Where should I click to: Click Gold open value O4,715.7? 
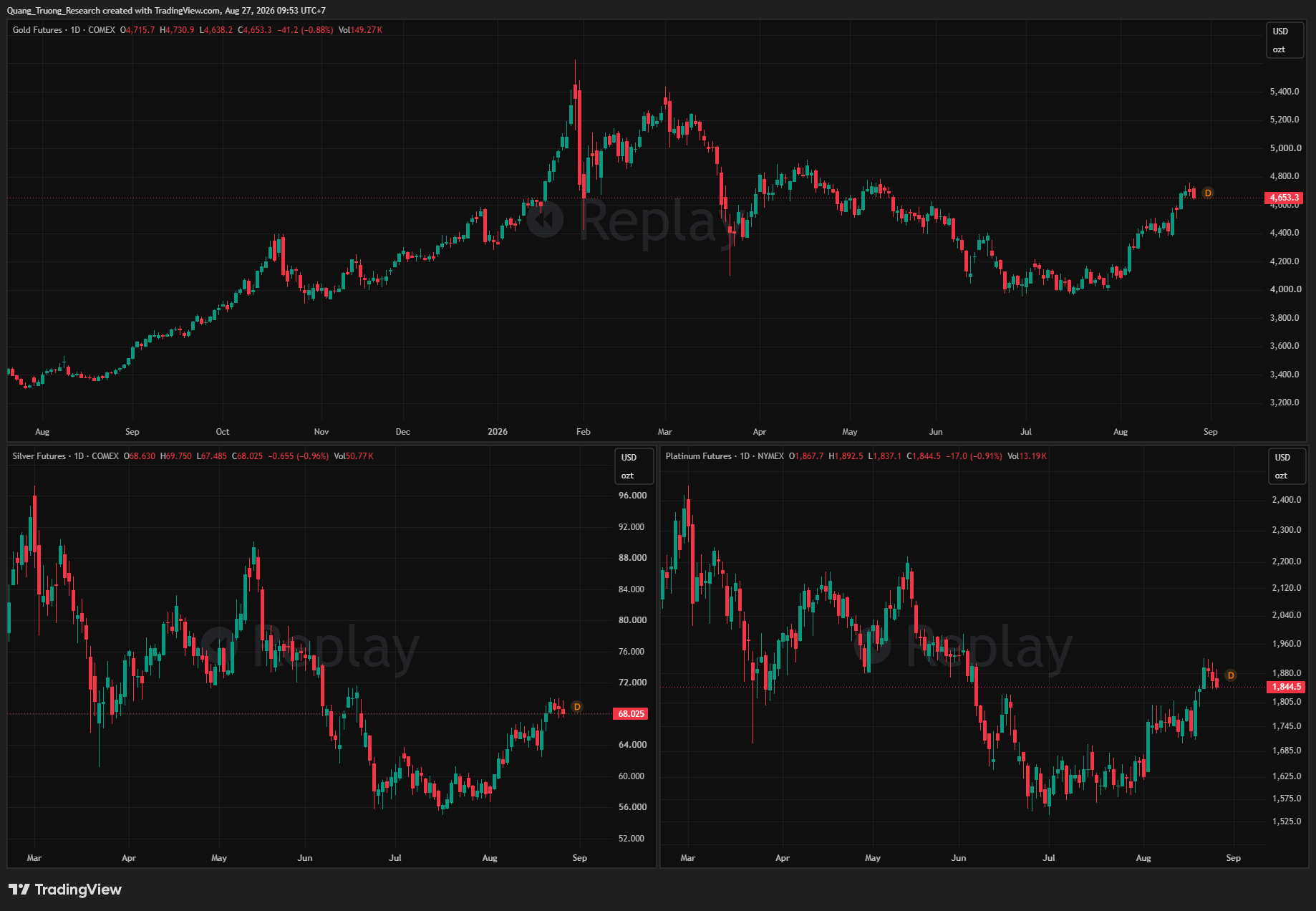tap(137, 30)
